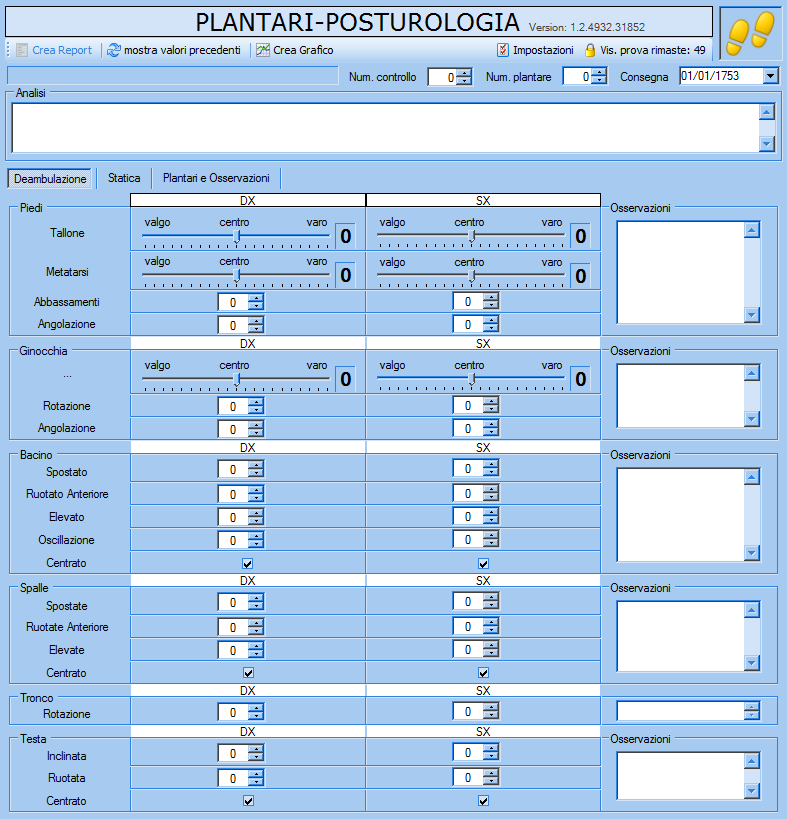
Task: Click the Ginocchia DX valgo-varo slider
Action: coord(236,380)
